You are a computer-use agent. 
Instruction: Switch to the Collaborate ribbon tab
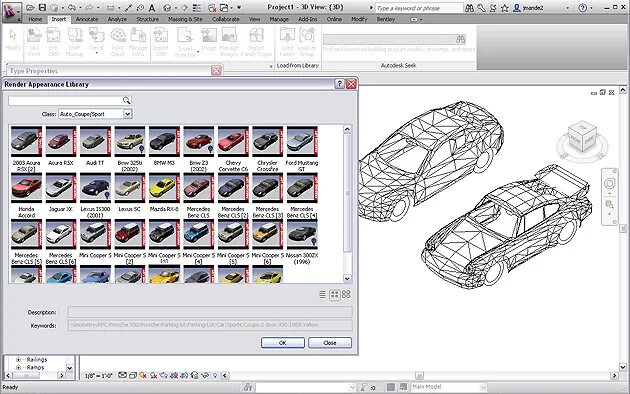coord(225,19)
